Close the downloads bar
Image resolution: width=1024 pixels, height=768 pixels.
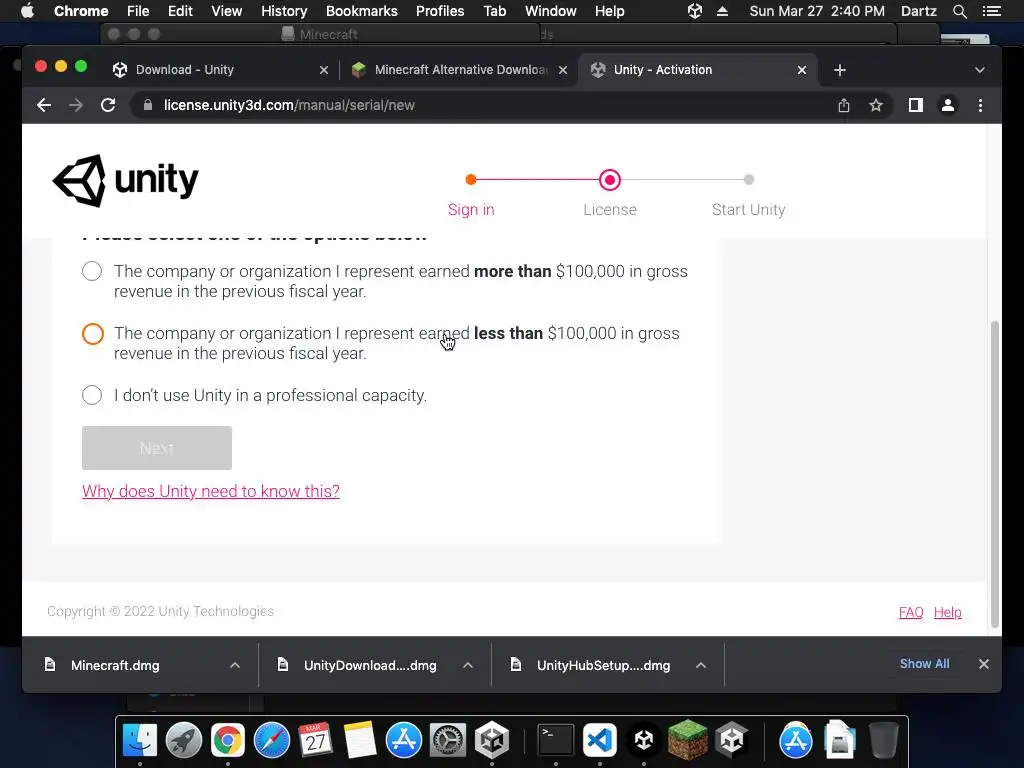(x=984, y=664)
